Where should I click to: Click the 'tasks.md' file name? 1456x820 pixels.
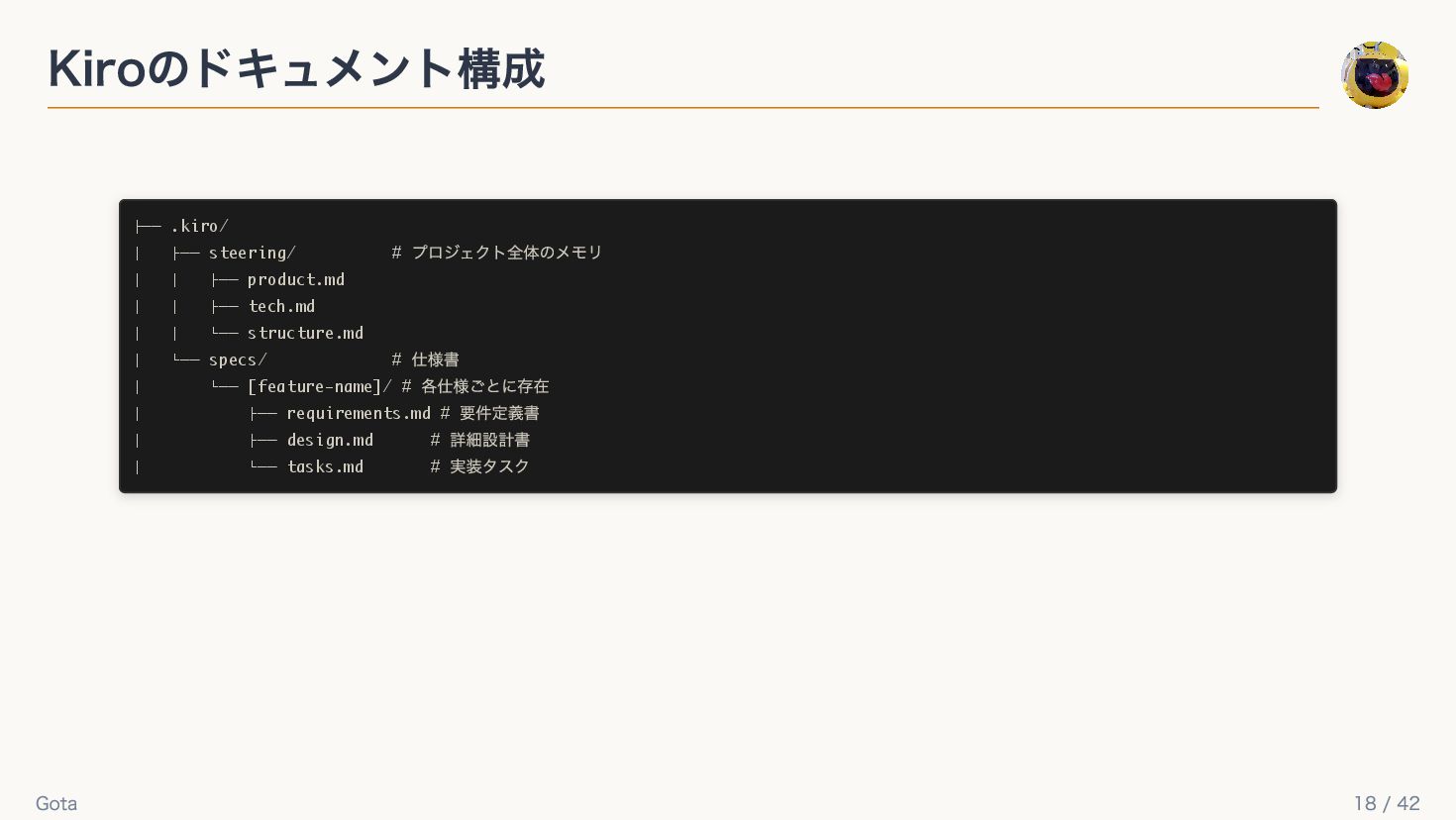(x=325, y=466)
